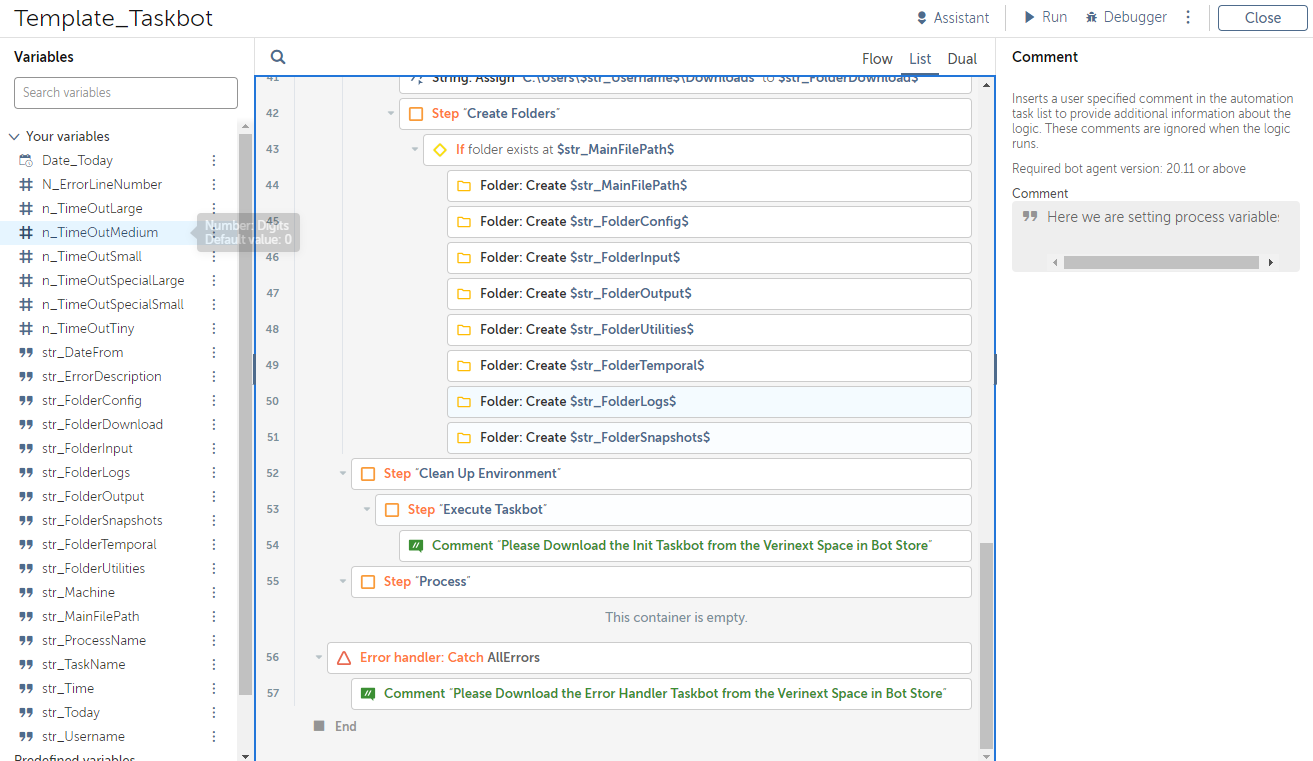
Task: Open options menu for Date_Today variable
Action: (213, 161)
